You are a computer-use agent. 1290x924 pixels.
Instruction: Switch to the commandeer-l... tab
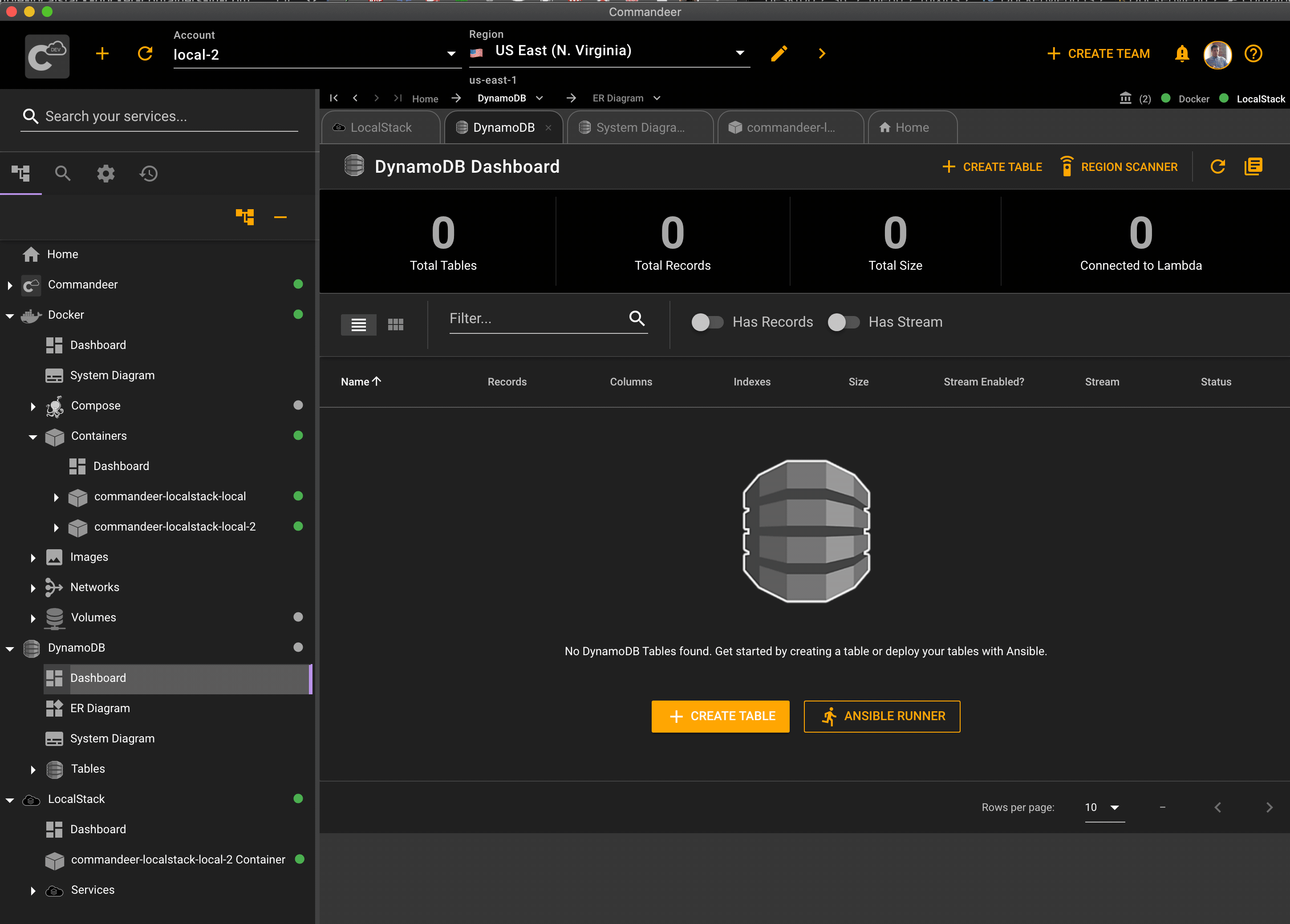tap(791, 127)
